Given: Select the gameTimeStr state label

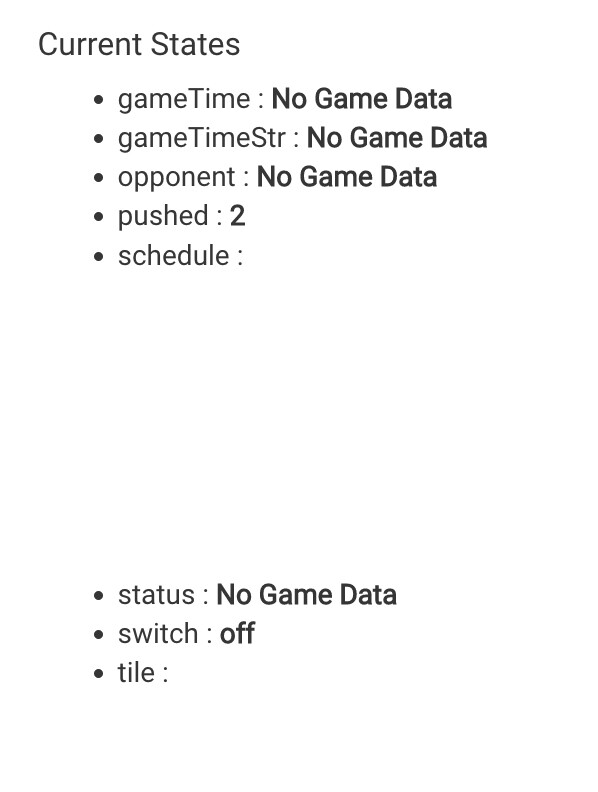Looking at the screenshot, I should 202,138.
